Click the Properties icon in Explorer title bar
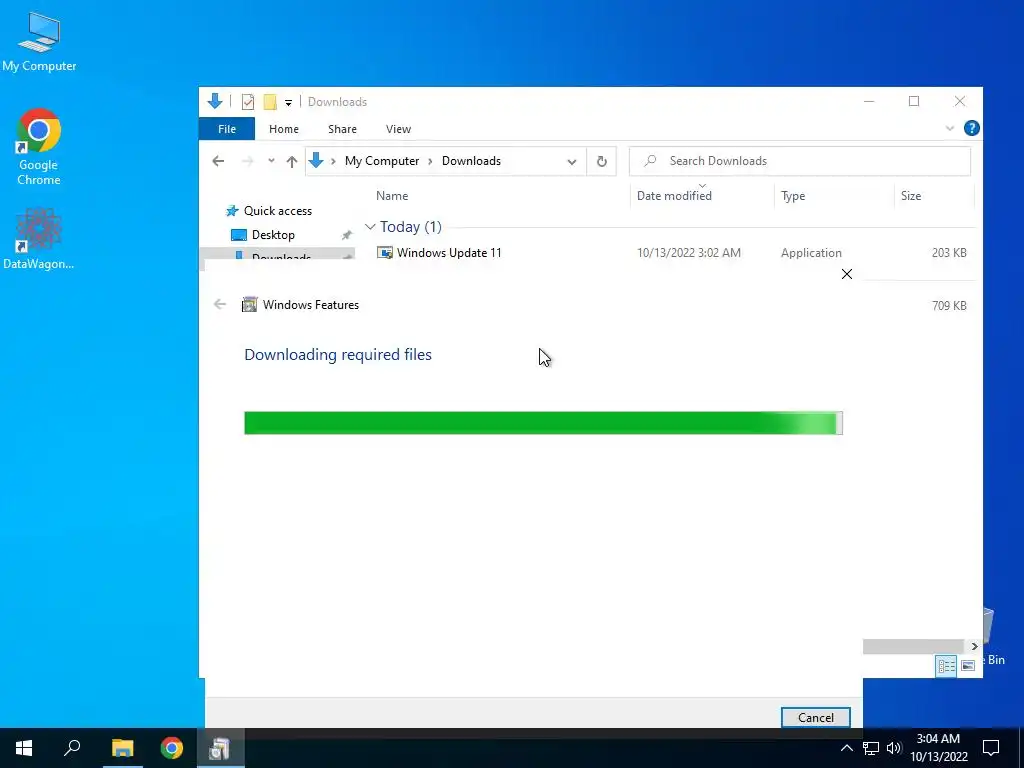 (x=248, y=102)
